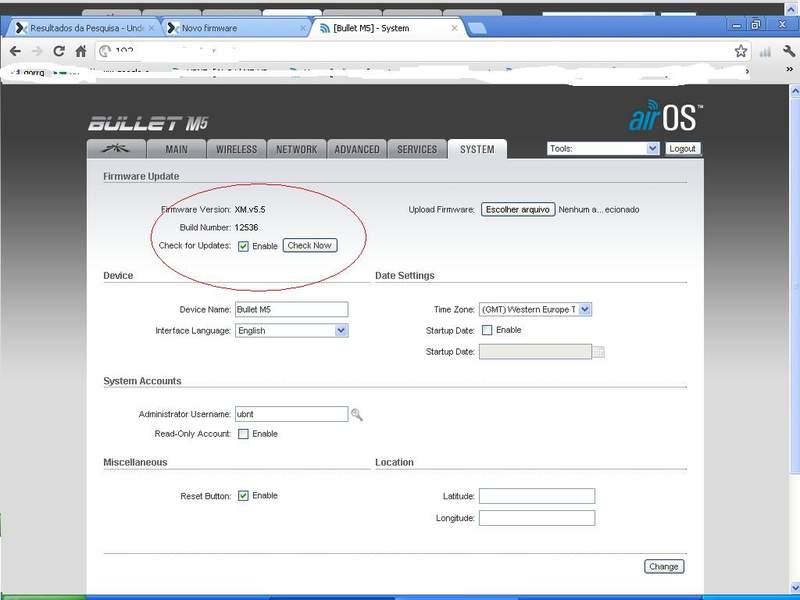
Task: Click the Latitude input field
Action: pyautogui.click(x=537, y=496)
